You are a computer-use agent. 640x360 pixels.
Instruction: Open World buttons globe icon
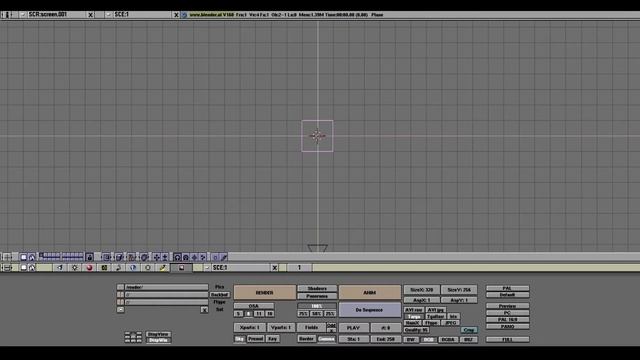tap(133, 268)
